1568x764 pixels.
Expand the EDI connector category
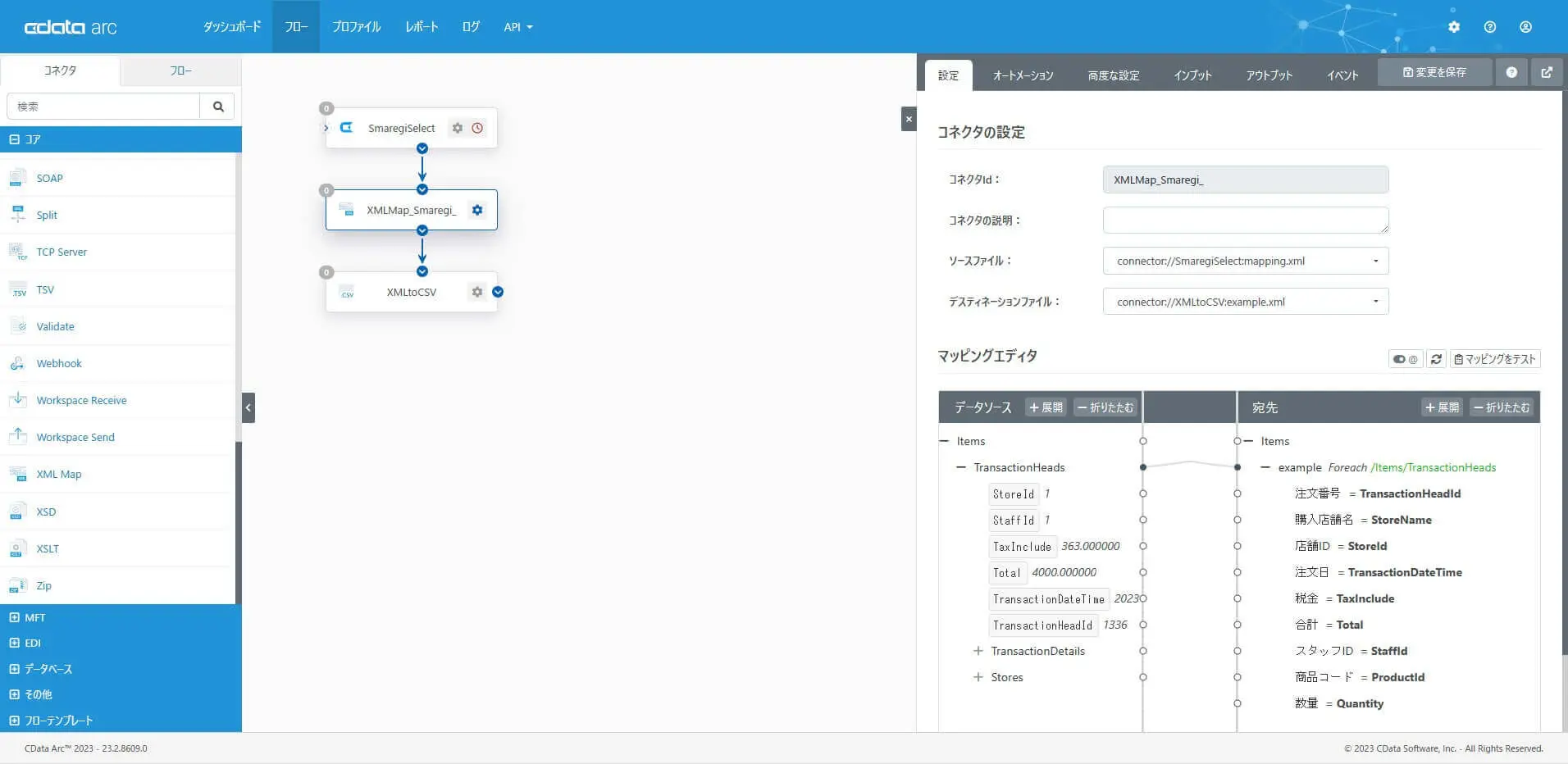tap(14, 643)
